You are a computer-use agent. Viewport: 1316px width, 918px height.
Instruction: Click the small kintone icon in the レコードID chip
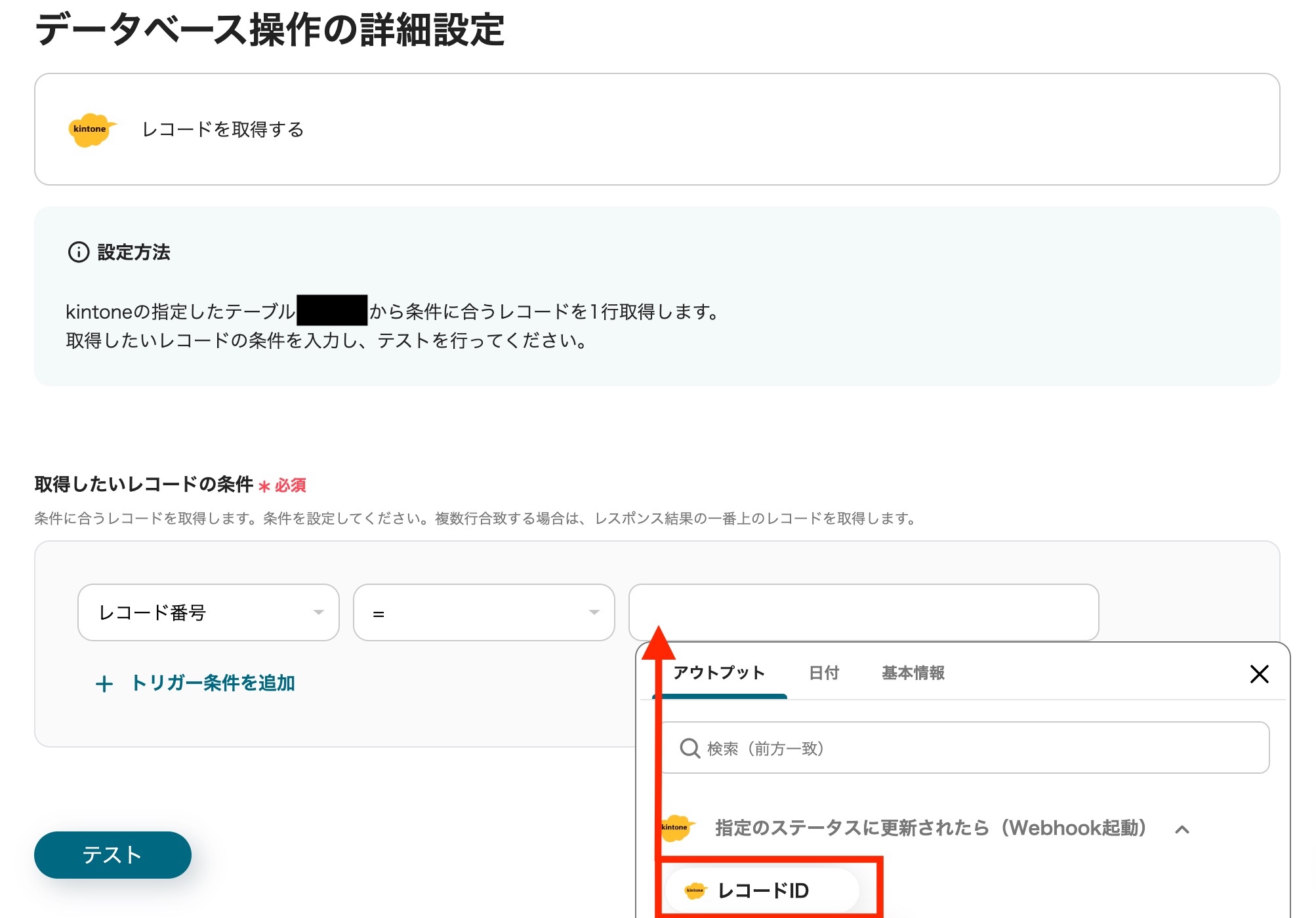click(x=695, y=890)
